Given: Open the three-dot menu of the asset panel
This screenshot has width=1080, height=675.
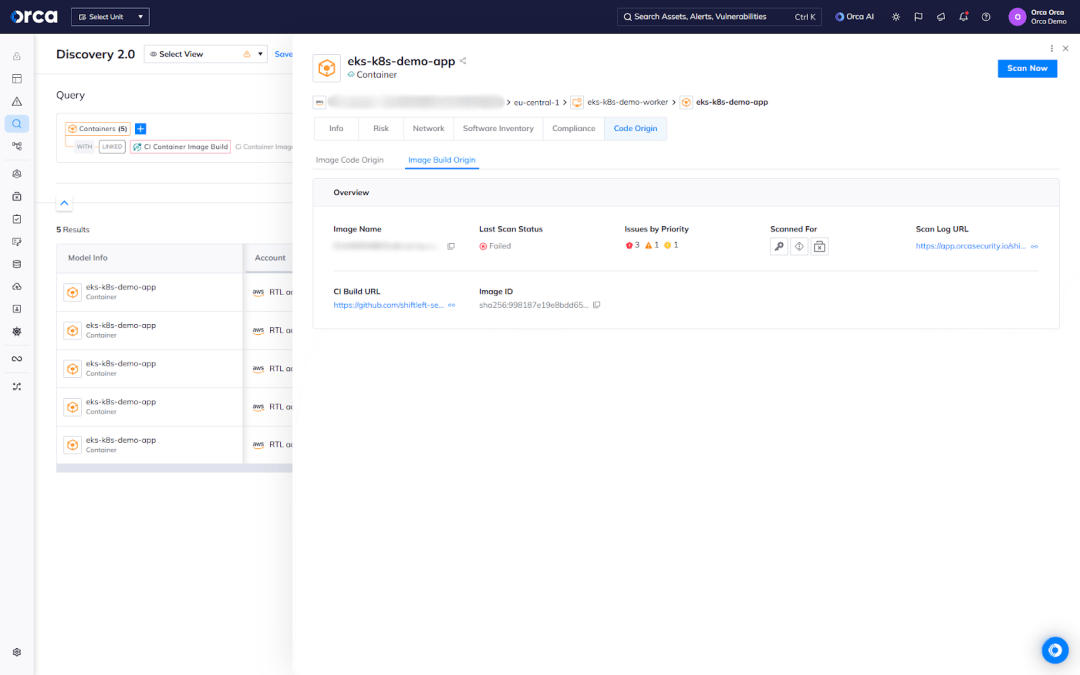Looking at the screenshot, I should [x=1051, y=48].
